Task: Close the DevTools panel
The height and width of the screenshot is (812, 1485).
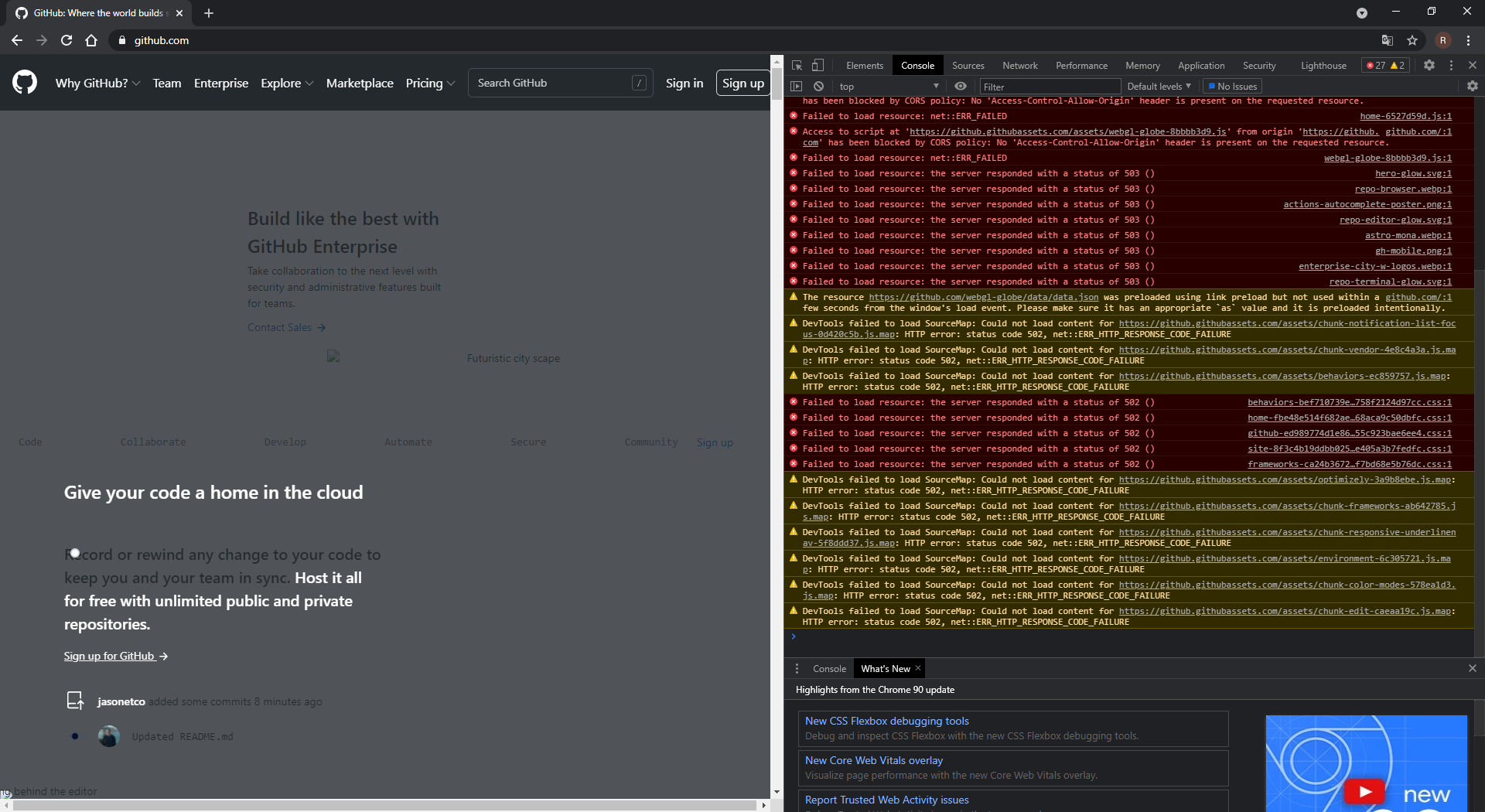Action: [x=1473, y=66]
